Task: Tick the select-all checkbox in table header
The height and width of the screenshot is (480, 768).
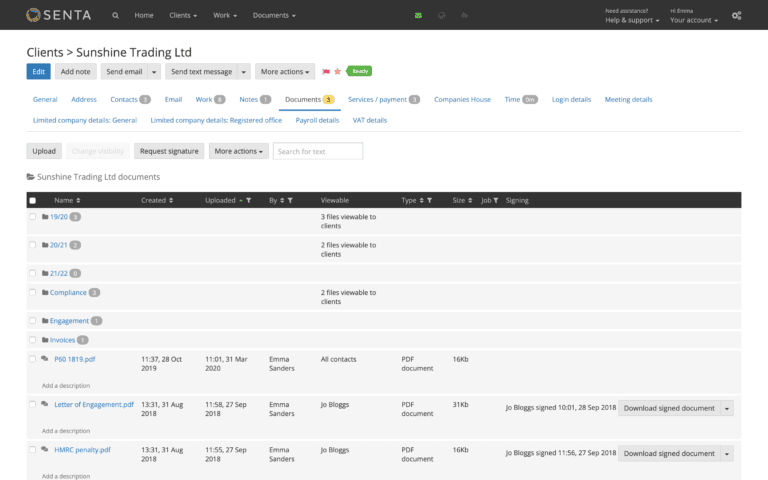Action: click(x=33, y=200)
